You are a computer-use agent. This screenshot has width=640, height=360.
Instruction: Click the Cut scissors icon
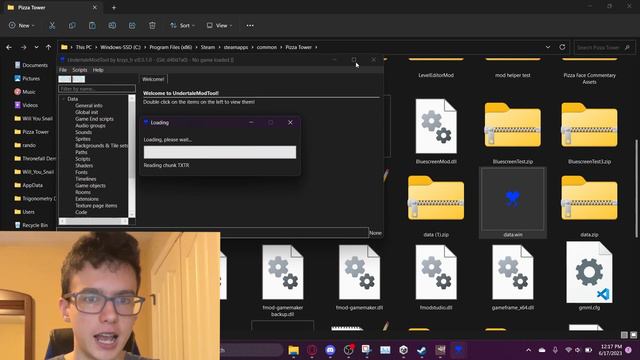pos(52,25)
